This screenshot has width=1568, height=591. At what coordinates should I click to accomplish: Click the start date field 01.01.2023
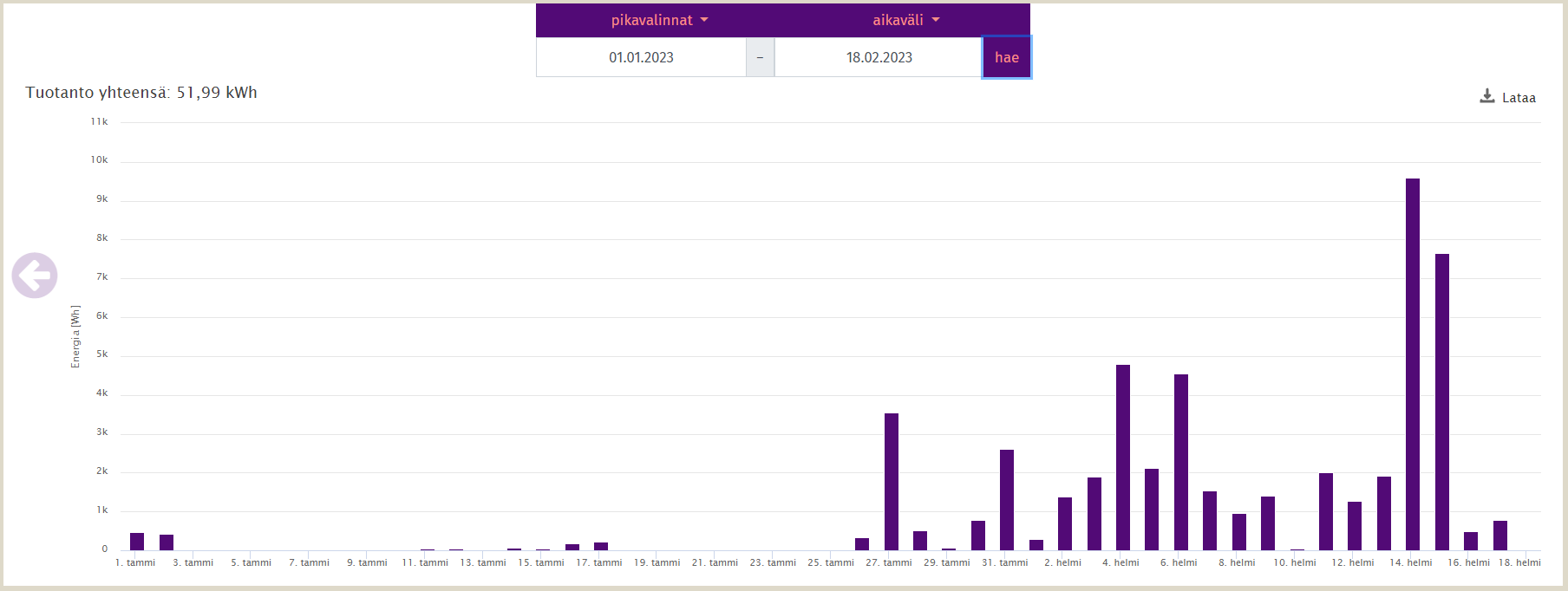point(641,57)
